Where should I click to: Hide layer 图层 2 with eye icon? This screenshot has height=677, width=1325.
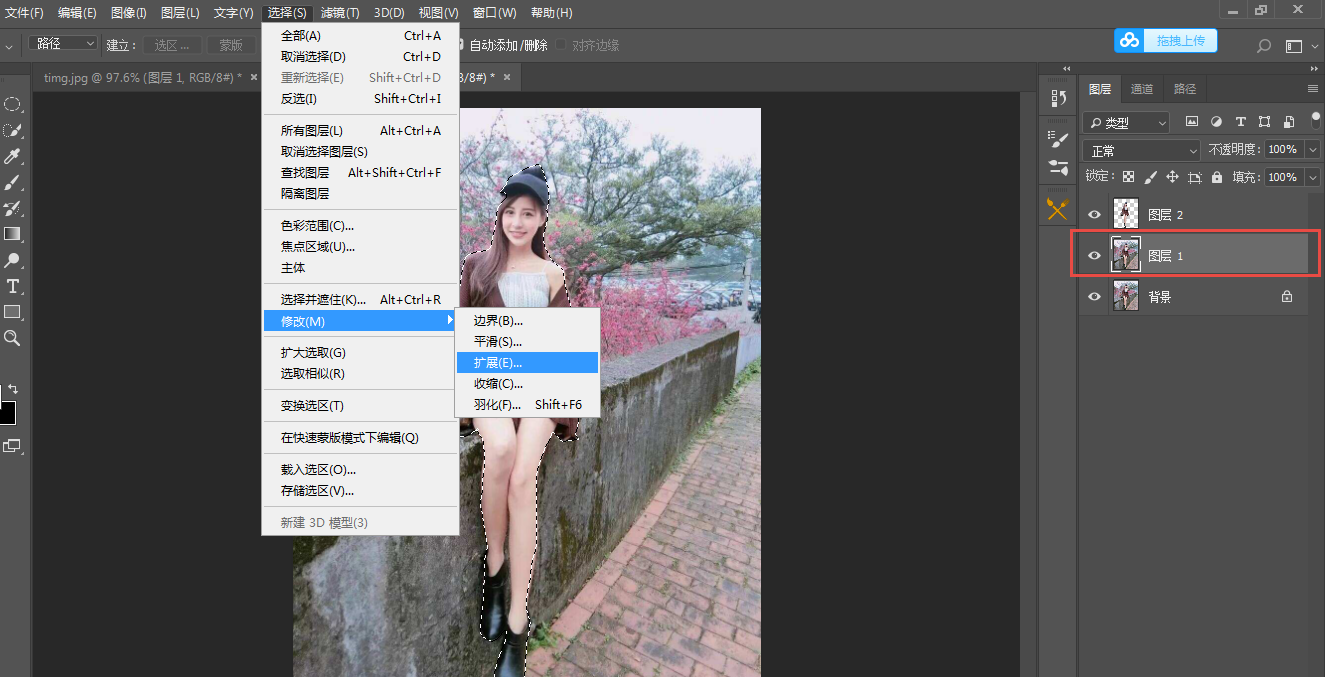coord(1094,214)
